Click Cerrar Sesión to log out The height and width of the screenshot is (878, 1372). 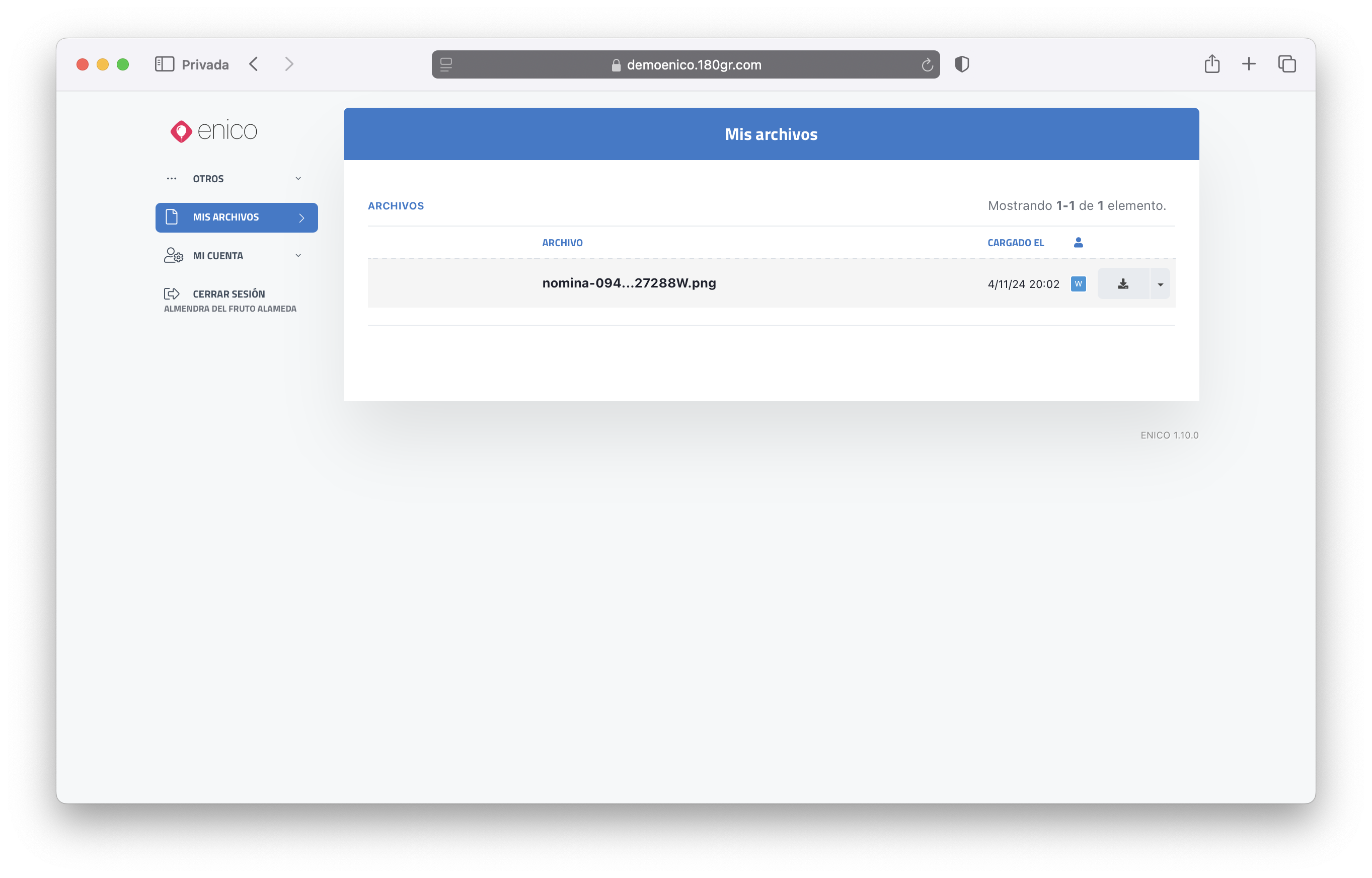click(228, 294)
